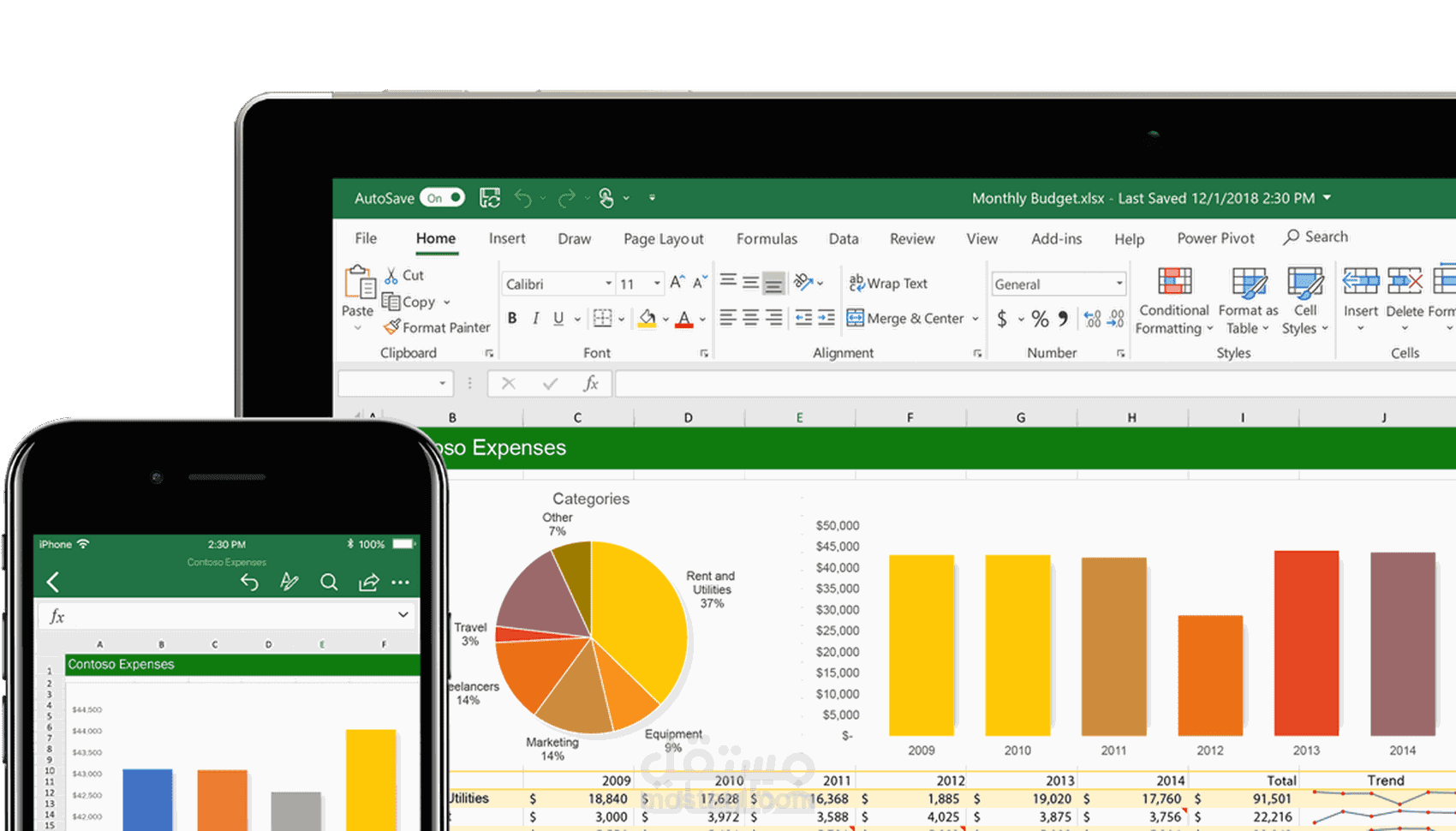Click Middle Align icon
This screenshot has width=1456, height=831.
[x=750, y=282]
